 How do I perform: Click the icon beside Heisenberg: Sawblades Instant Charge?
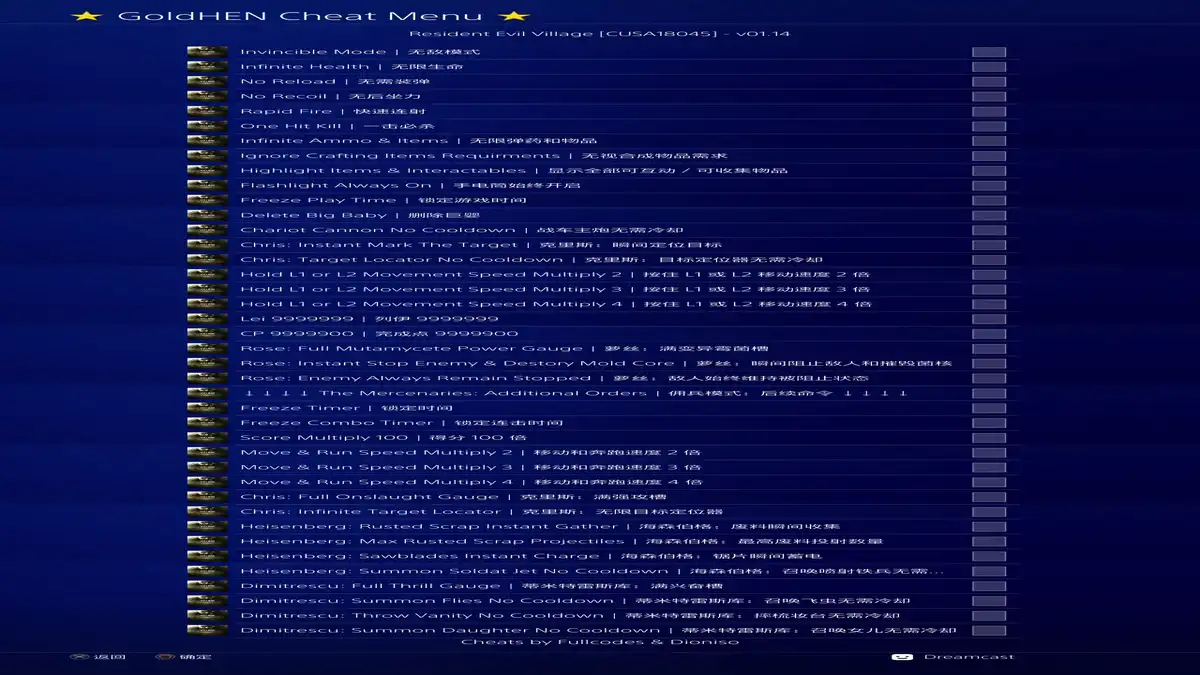(207, 556)
